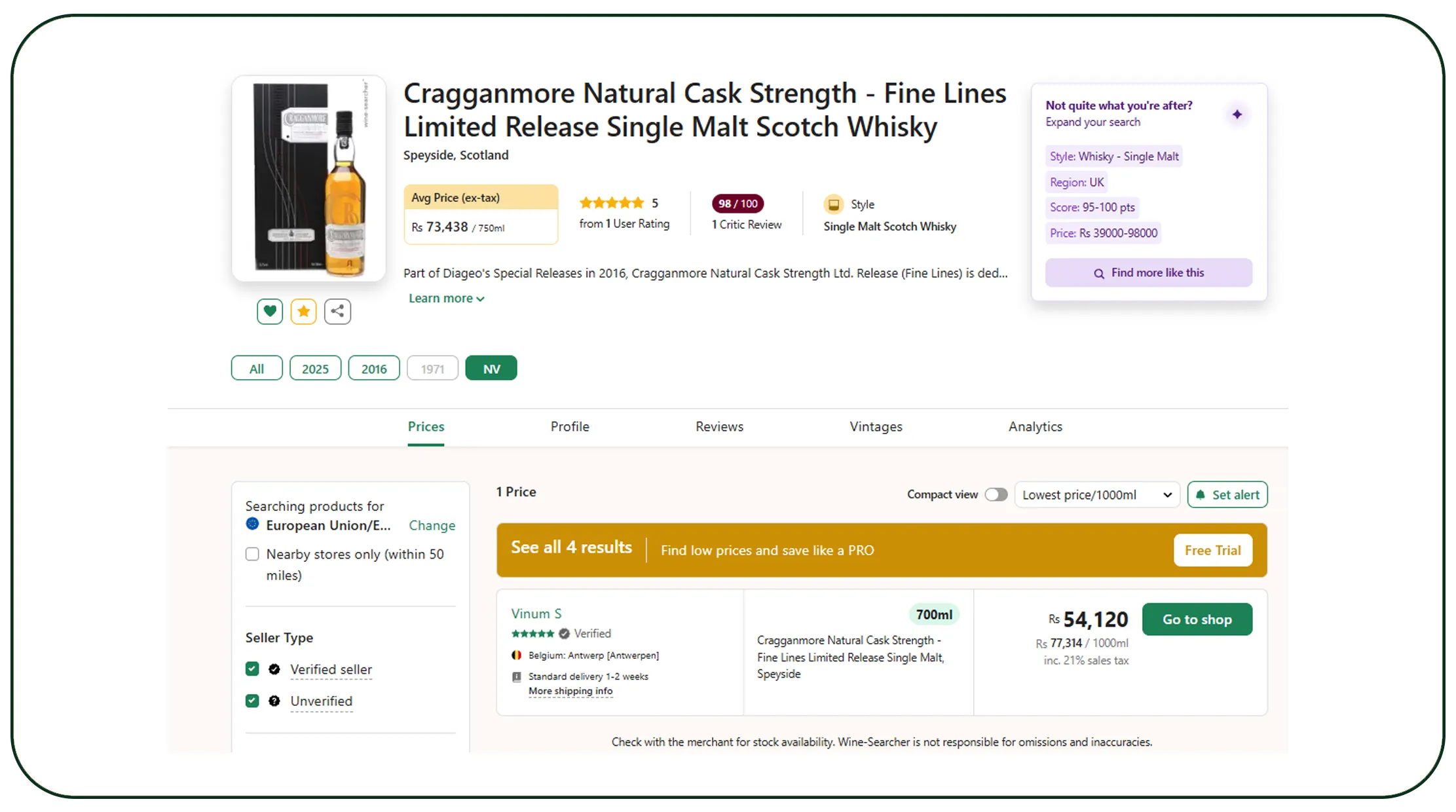This screenshot has width=1456, height=812.
Task: Click the Set alert button
Action: 1227,494
